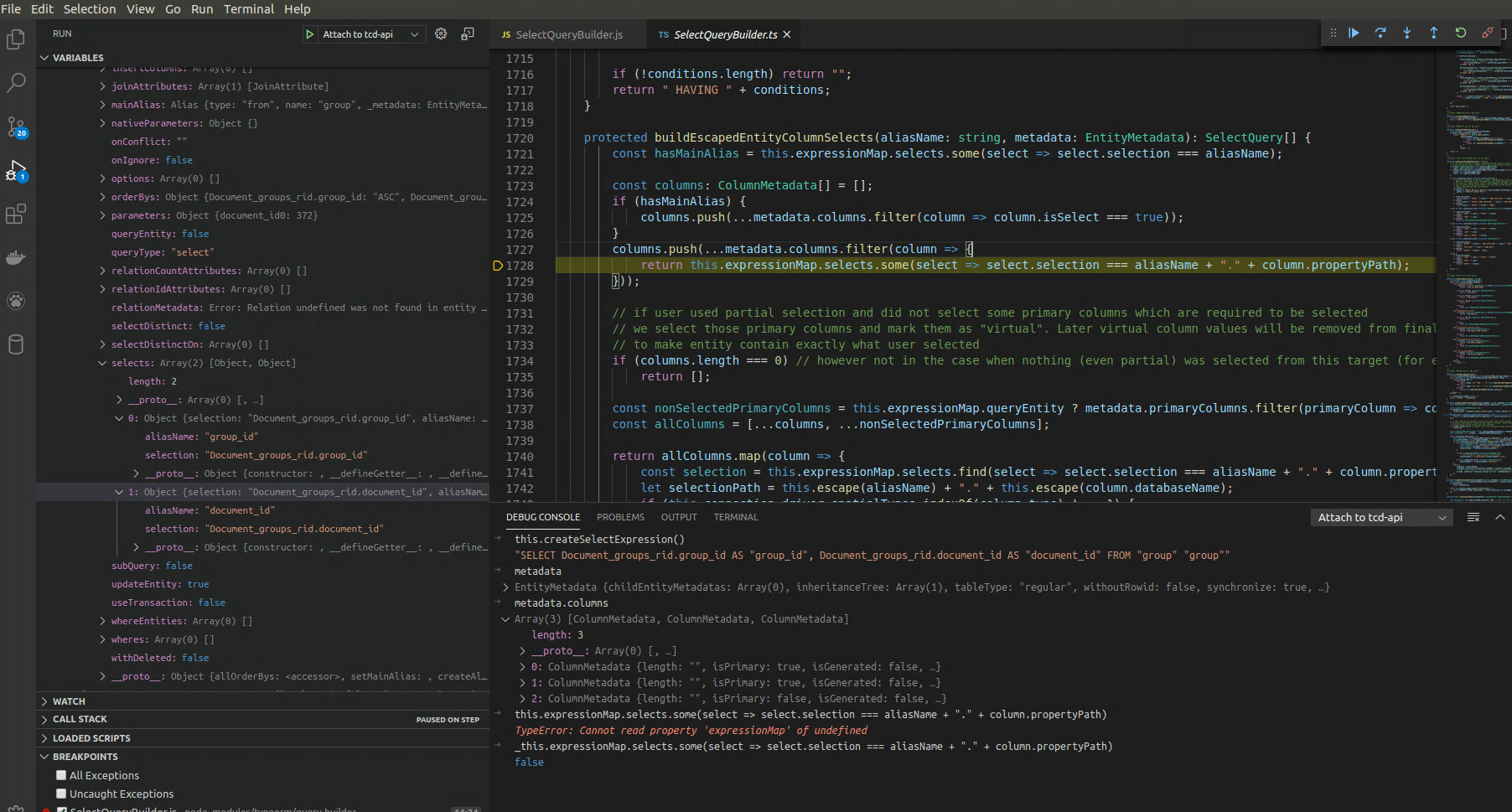
Task: Click the Step Over debug icon
Action: pyautogui.click(x=1380, y=33)
